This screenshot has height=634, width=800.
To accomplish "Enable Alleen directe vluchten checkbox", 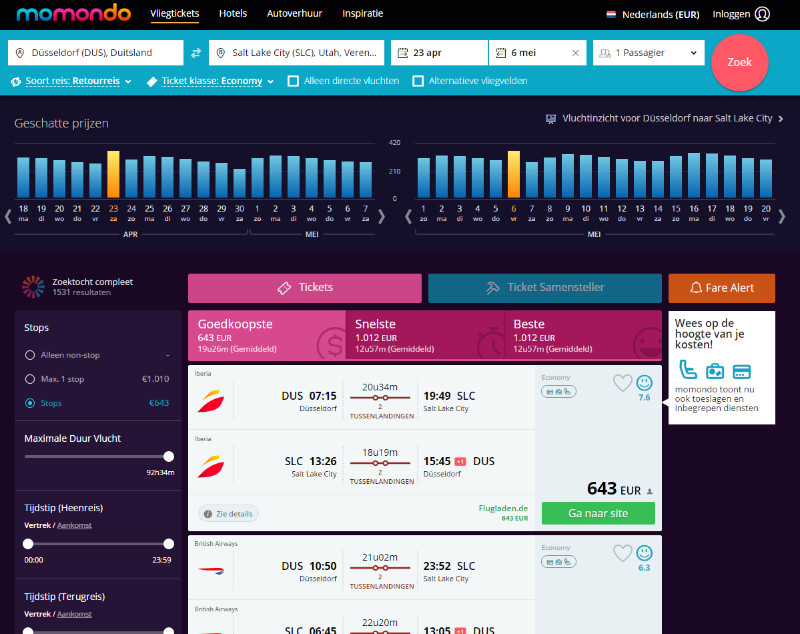I will pyautogui.click(x=293, y=81).
